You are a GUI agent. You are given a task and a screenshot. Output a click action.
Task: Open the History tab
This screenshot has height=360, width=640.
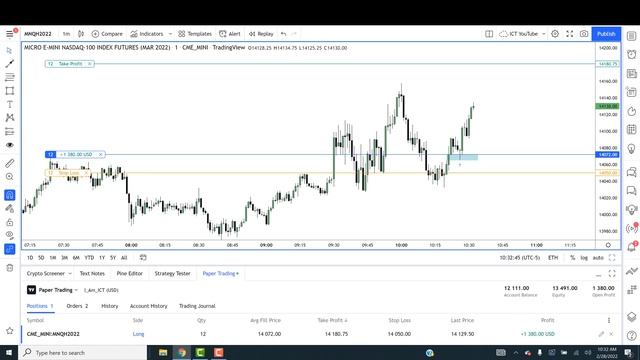tap(109, 306)
